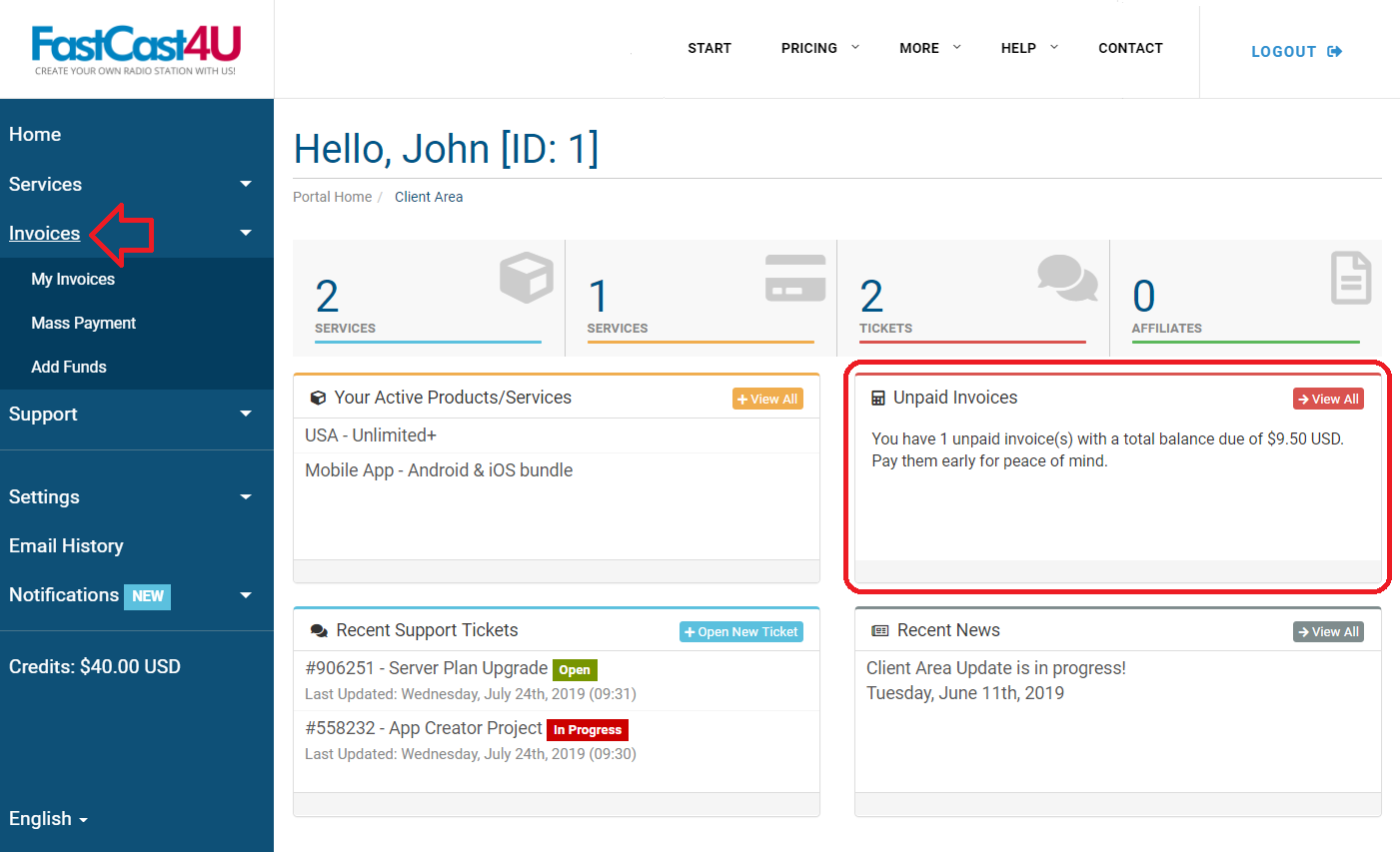
Task: Open the MORE dropdown chevron
Action: pyautogui.click(x=957, y=47)
